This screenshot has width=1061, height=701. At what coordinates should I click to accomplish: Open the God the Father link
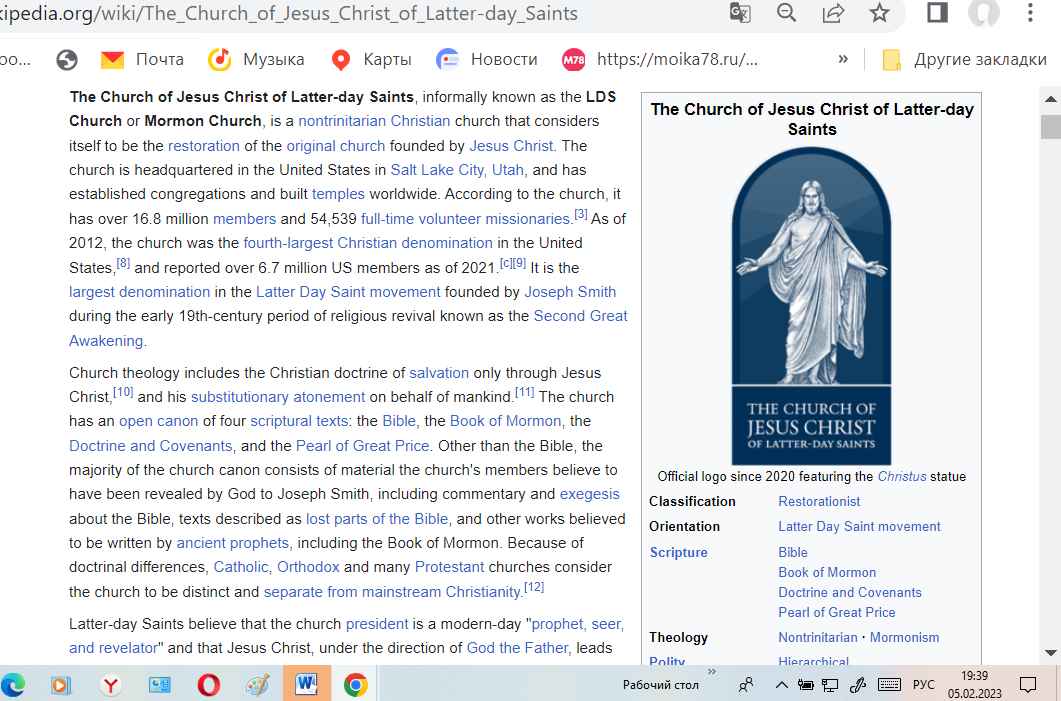click(x=517, y=648)
